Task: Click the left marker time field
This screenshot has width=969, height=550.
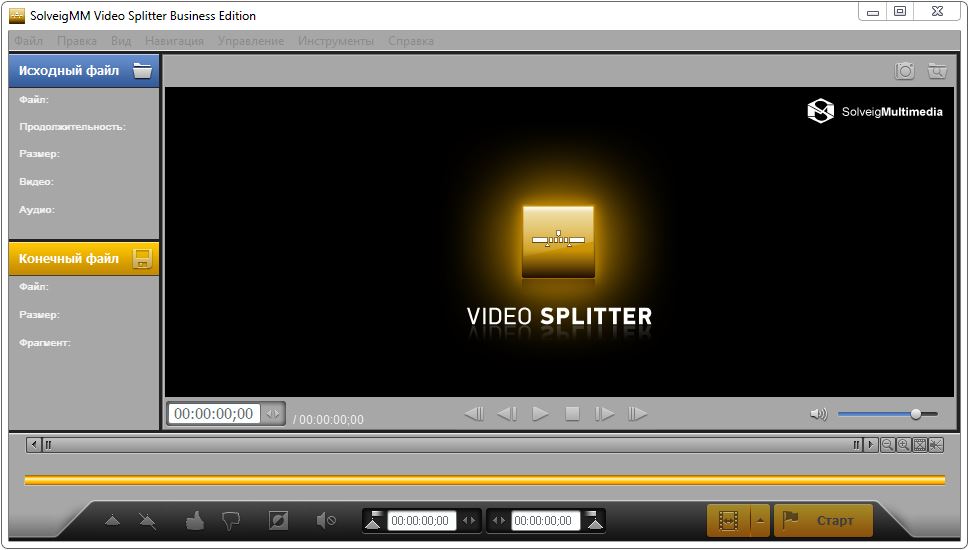Action: (421, 520)
